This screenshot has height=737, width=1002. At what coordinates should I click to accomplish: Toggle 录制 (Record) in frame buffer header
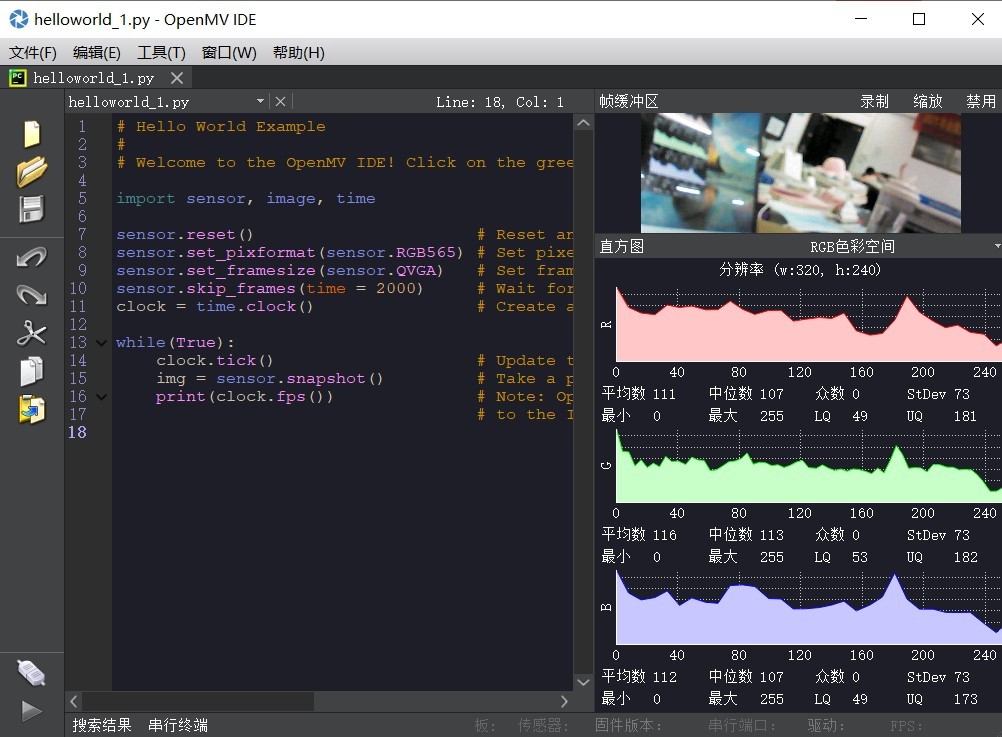874,101
